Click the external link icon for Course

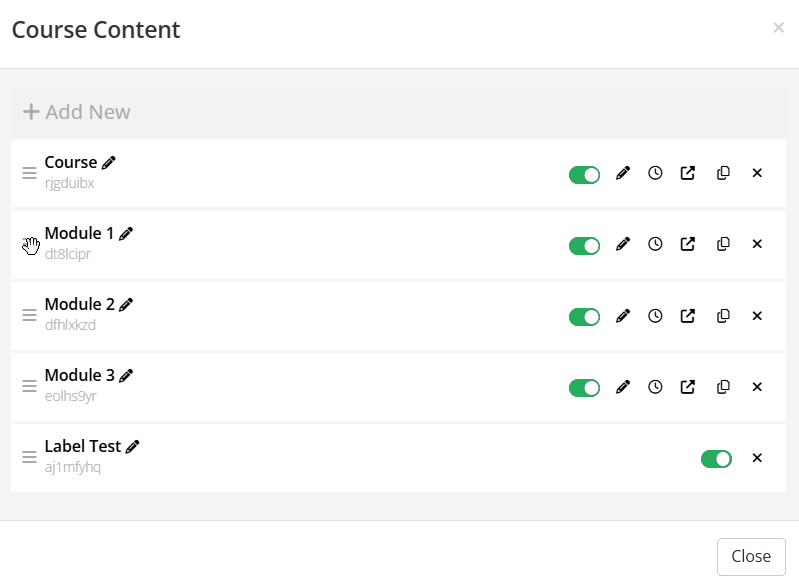coord(688,173)
